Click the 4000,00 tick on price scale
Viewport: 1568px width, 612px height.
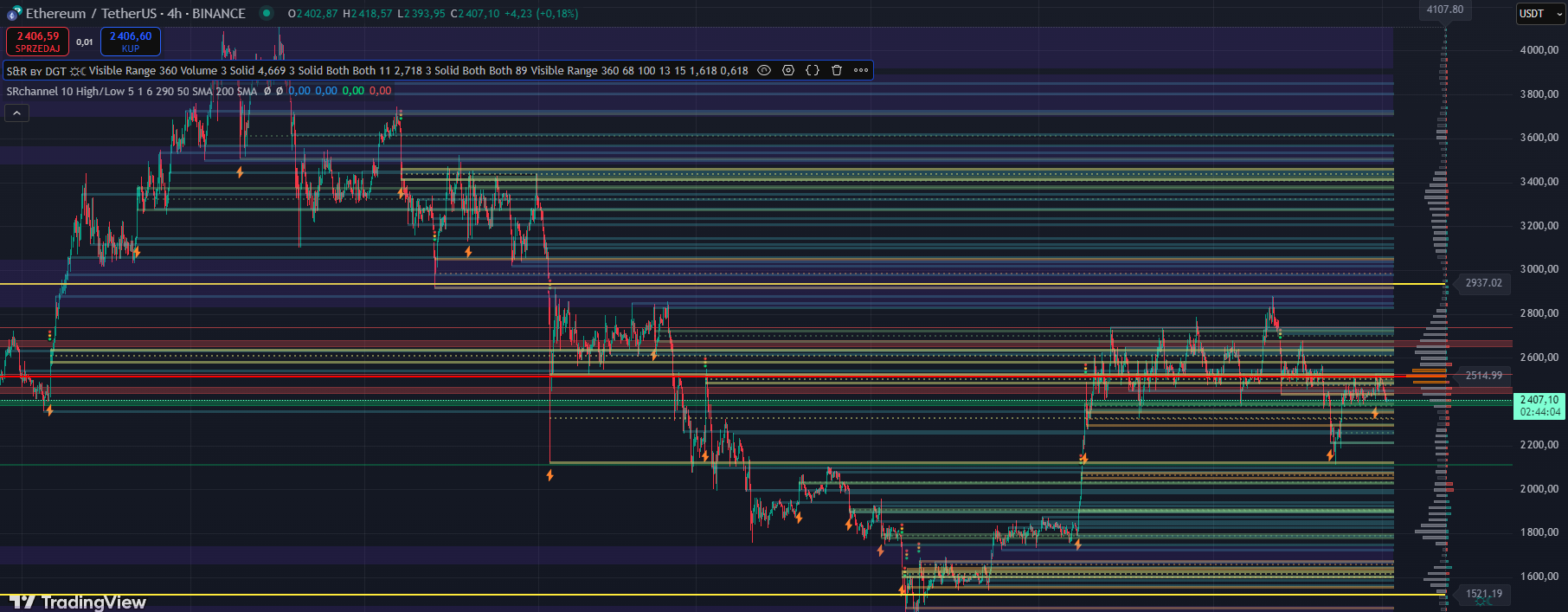pos(1539,50)
